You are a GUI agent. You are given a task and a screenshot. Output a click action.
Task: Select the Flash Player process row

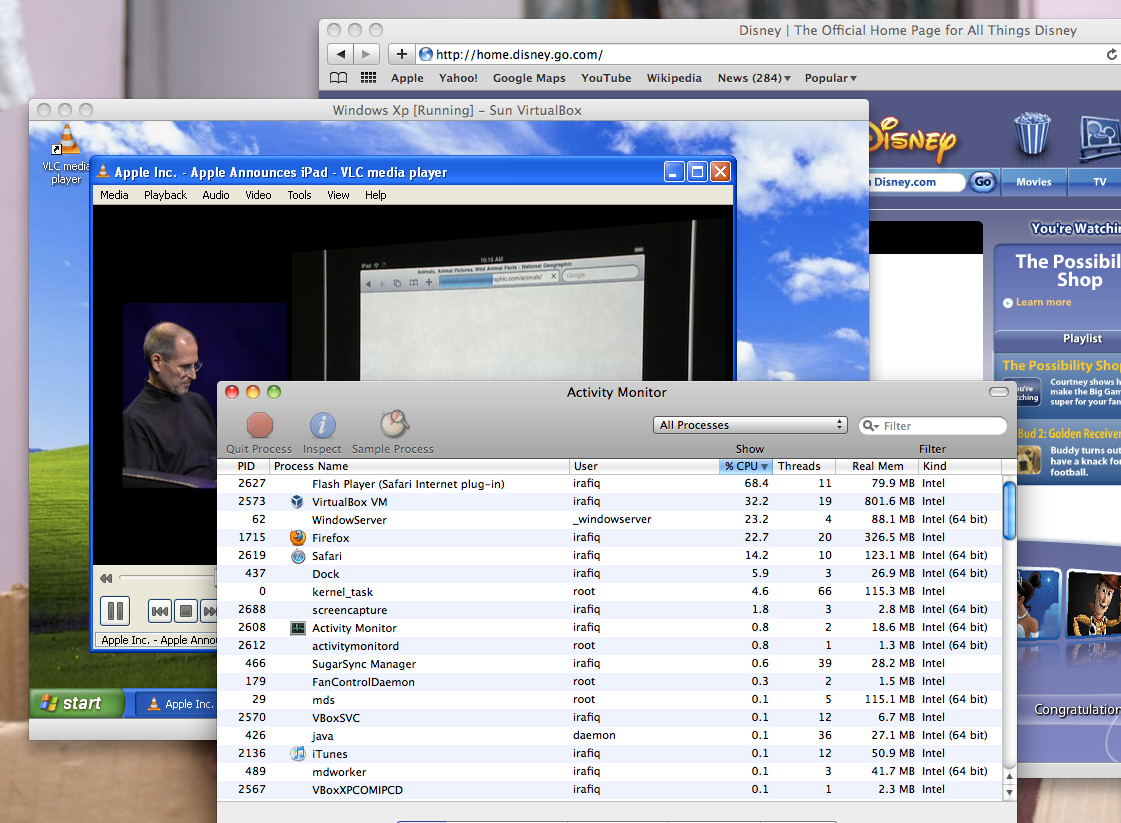click(609, 483)
